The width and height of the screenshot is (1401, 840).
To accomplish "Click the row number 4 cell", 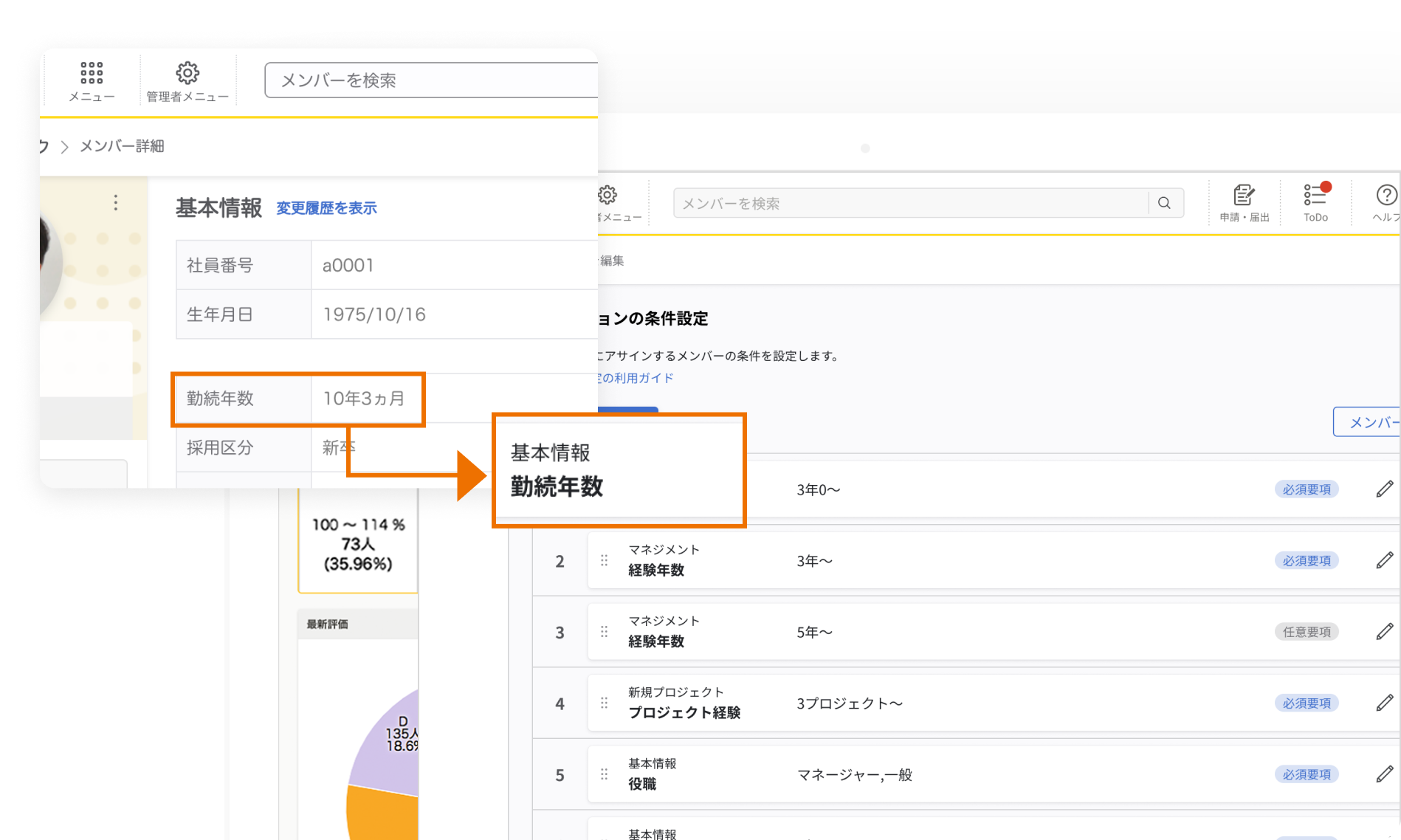I will [x=560, y=703].
